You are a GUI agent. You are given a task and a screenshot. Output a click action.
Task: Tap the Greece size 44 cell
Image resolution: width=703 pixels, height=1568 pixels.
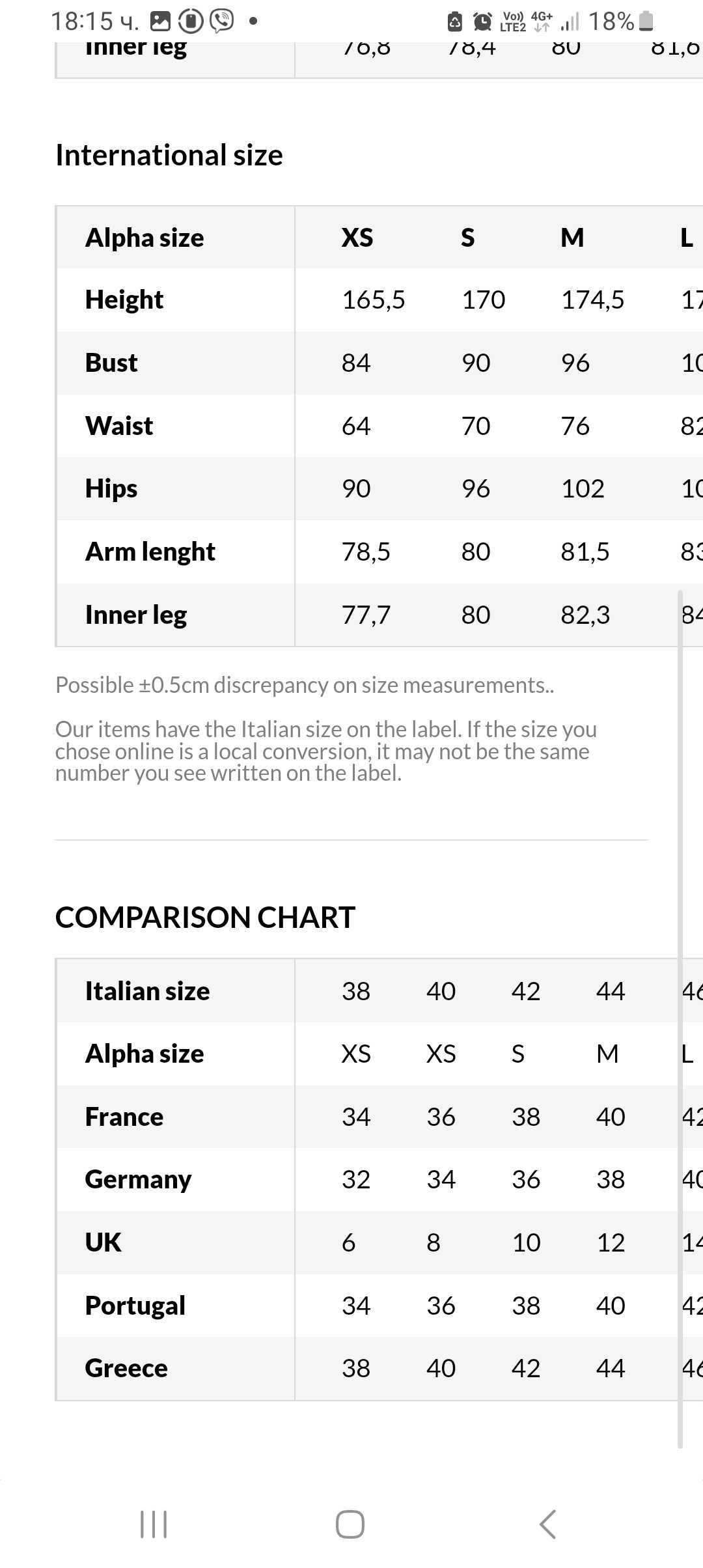coord(611,1368)
